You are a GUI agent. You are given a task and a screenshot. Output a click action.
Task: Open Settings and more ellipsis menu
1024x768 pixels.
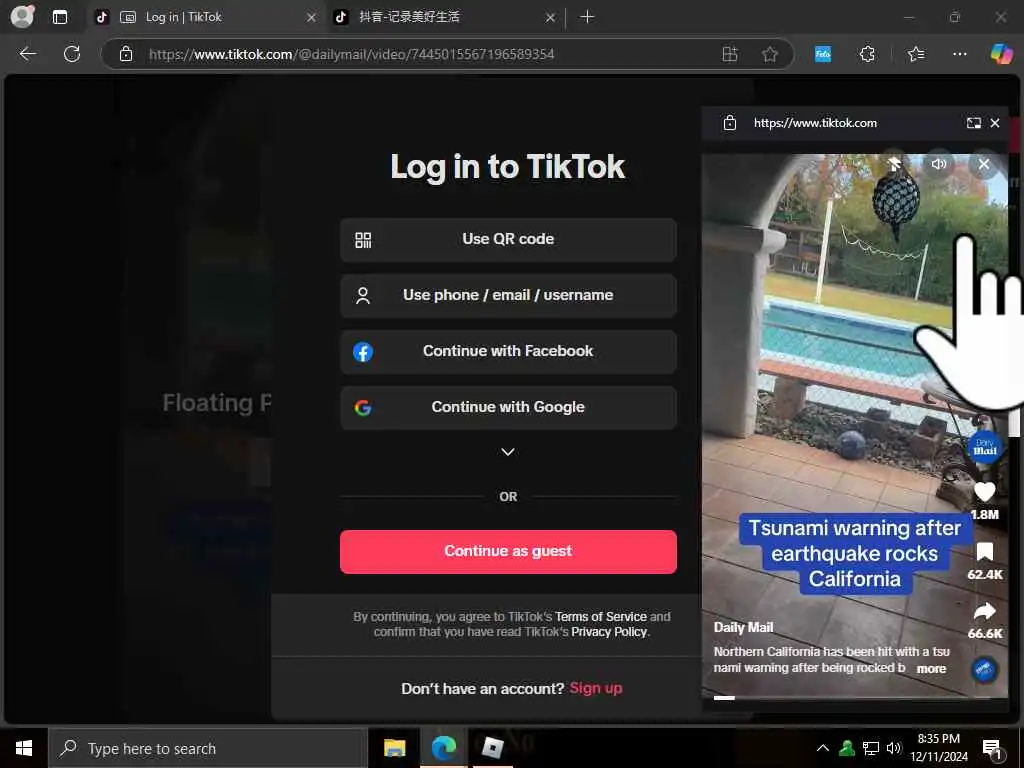(959, 54)
